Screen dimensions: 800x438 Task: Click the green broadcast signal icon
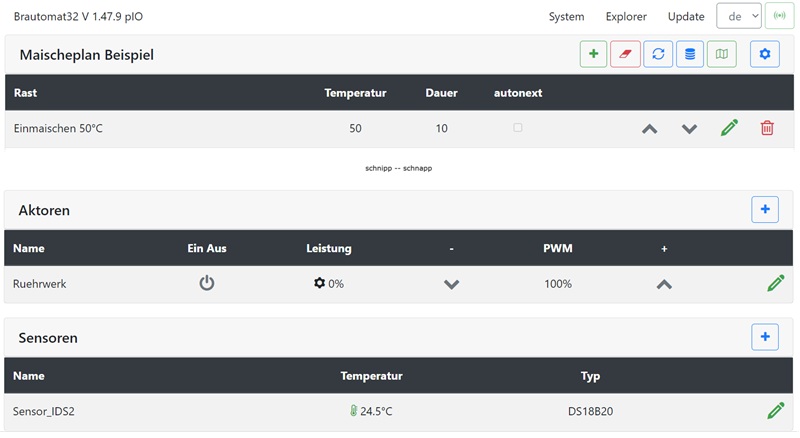(x=780, y=16)
